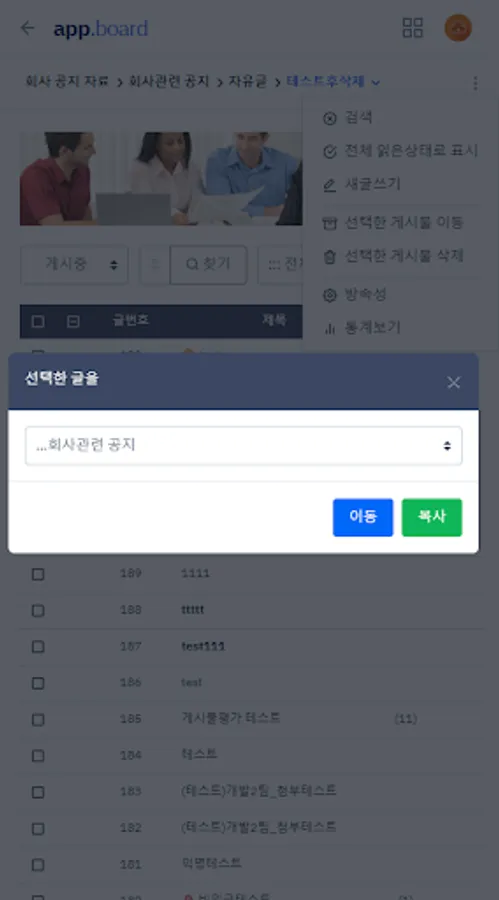Click the 통계보기 chart icon
This screenshot has height=900, width=499.
(x=330, y=328)
